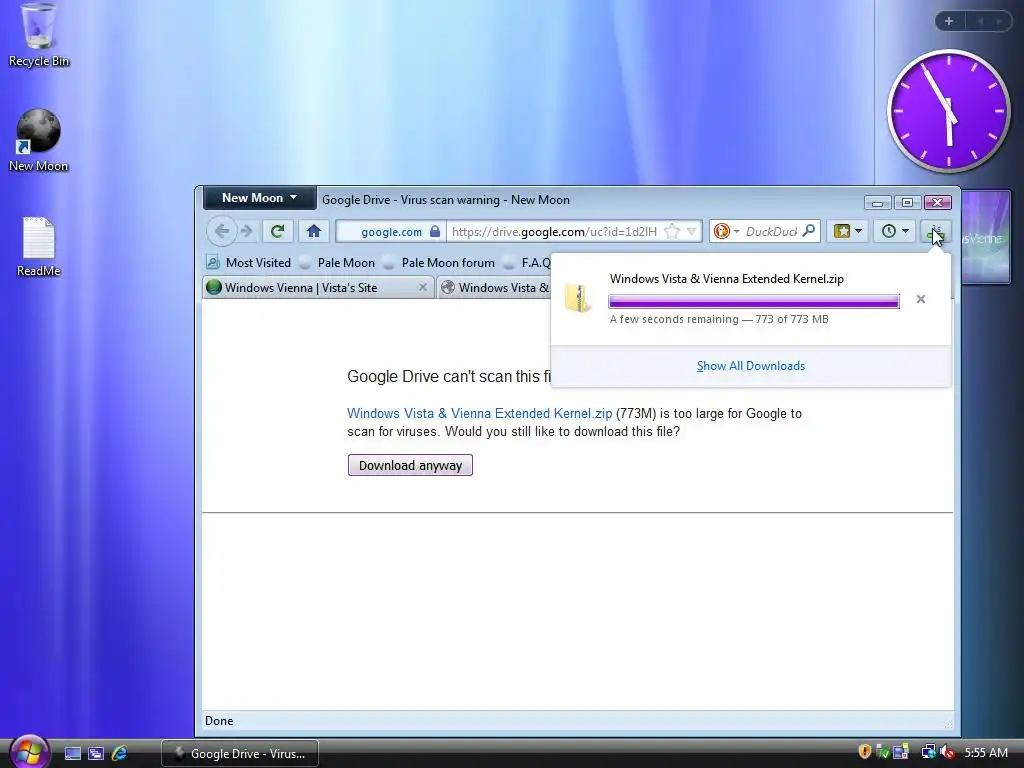Click the security shield tray icon
This screenshot has height=768, width=1024.
(x=865, y=752)
